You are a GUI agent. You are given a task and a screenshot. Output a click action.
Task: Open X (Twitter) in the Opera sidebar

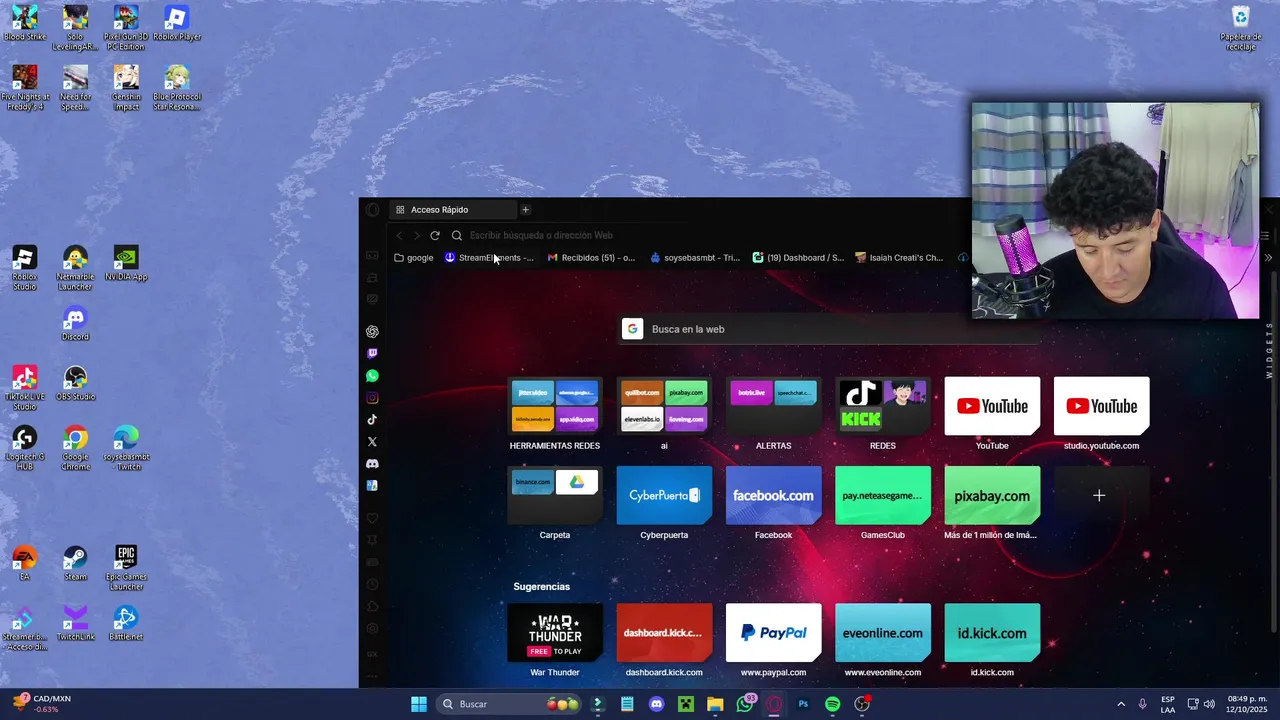click(372, 442)
